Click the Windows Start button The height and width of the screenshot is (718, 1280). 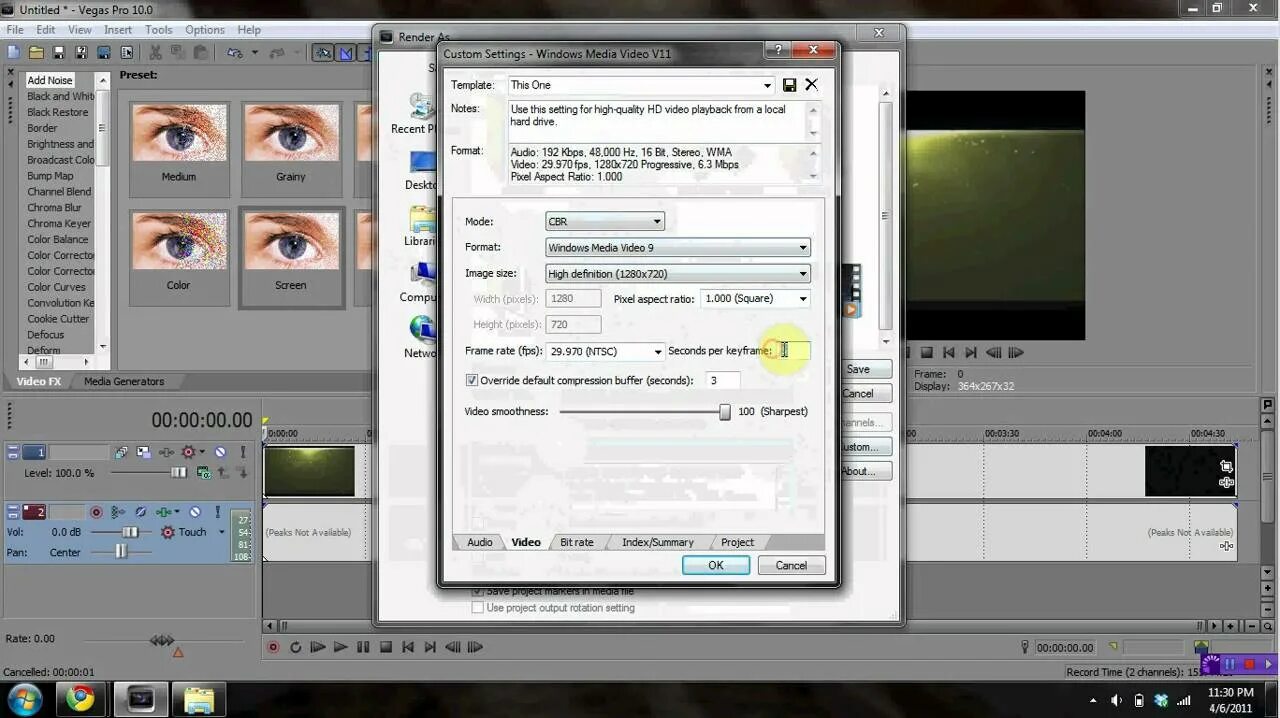coord(23,698)
